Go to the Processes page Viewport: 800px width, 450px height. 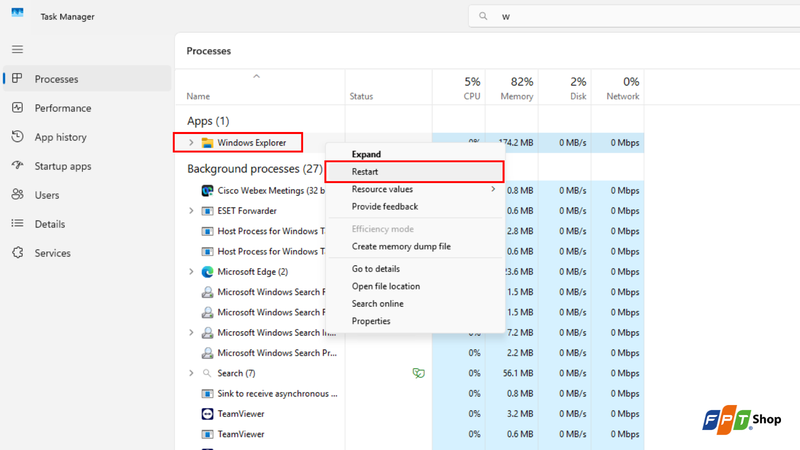click(87, 79)
